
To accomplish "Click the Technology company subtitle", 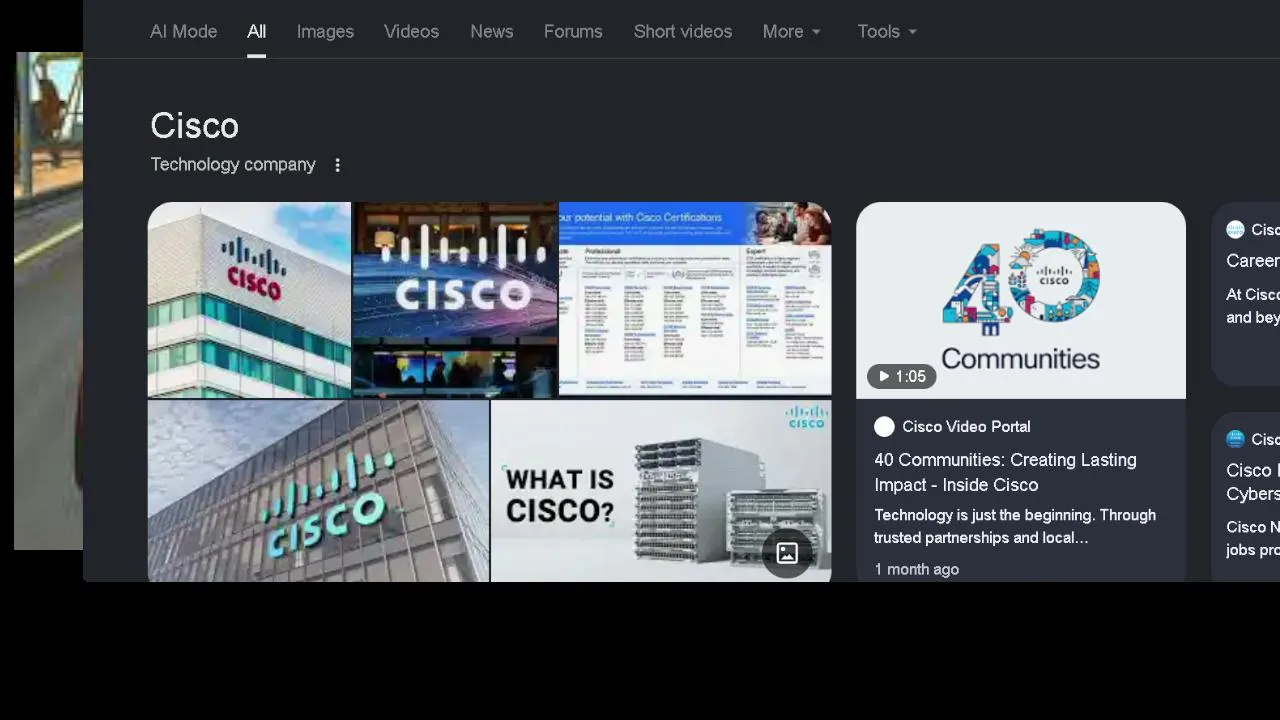I will (233, 165).
